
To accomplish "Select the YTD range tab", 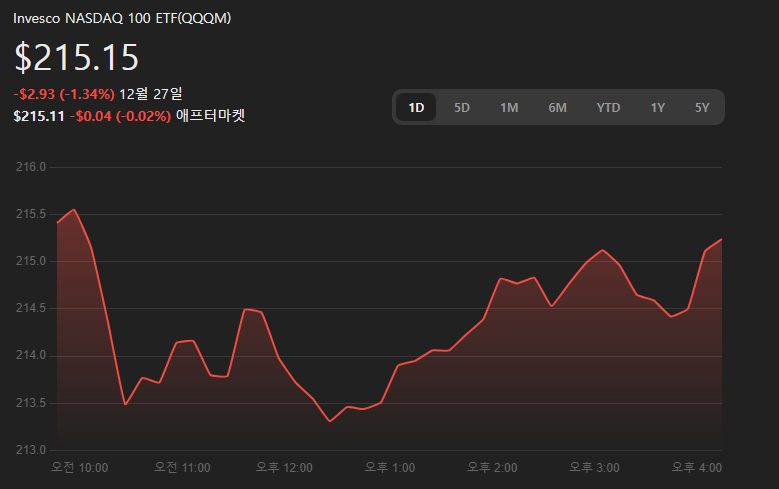I will click(608, 107).
